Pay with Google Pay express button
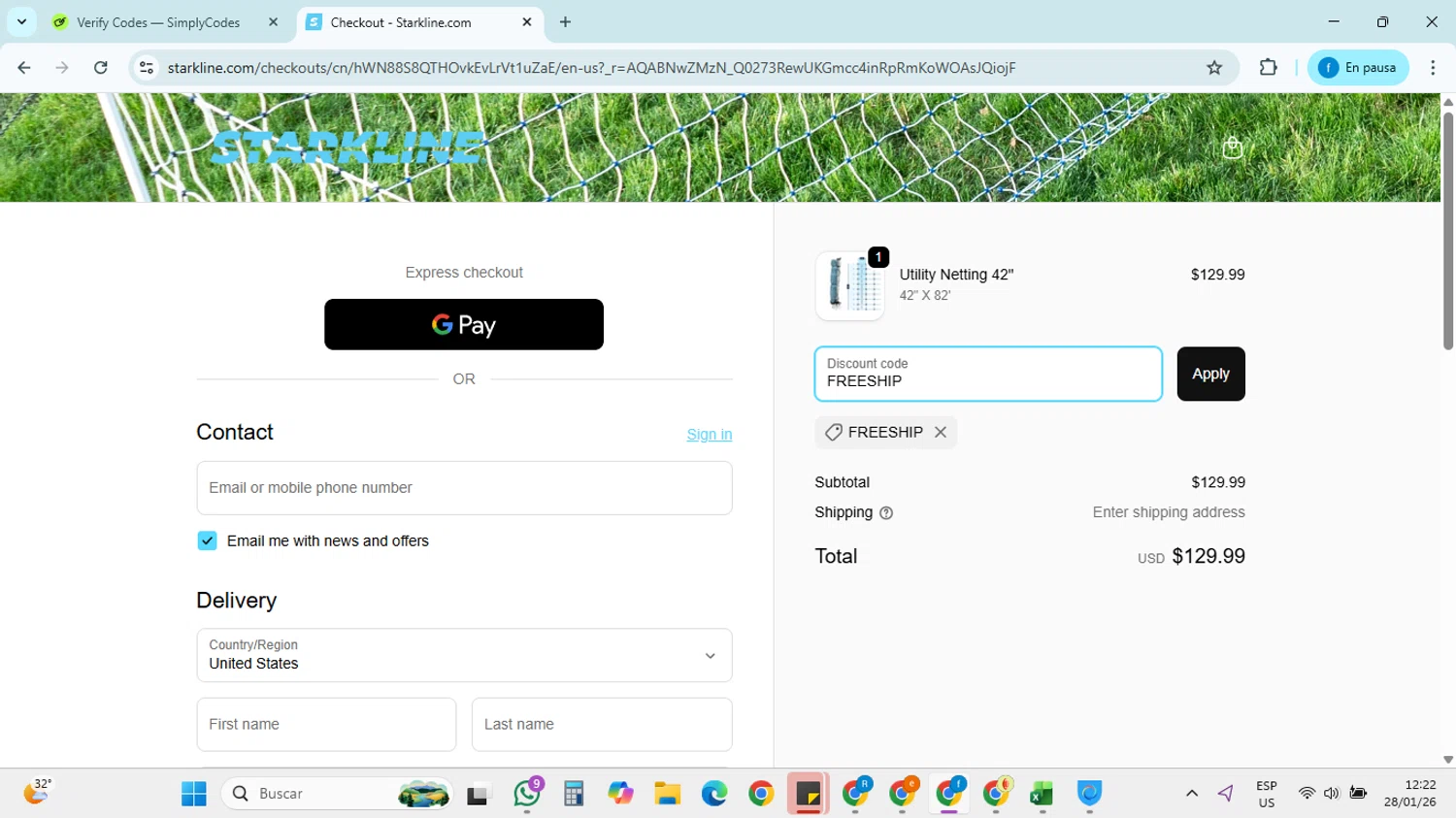Viewport: 1456px width, 818px height. (464, 324)
